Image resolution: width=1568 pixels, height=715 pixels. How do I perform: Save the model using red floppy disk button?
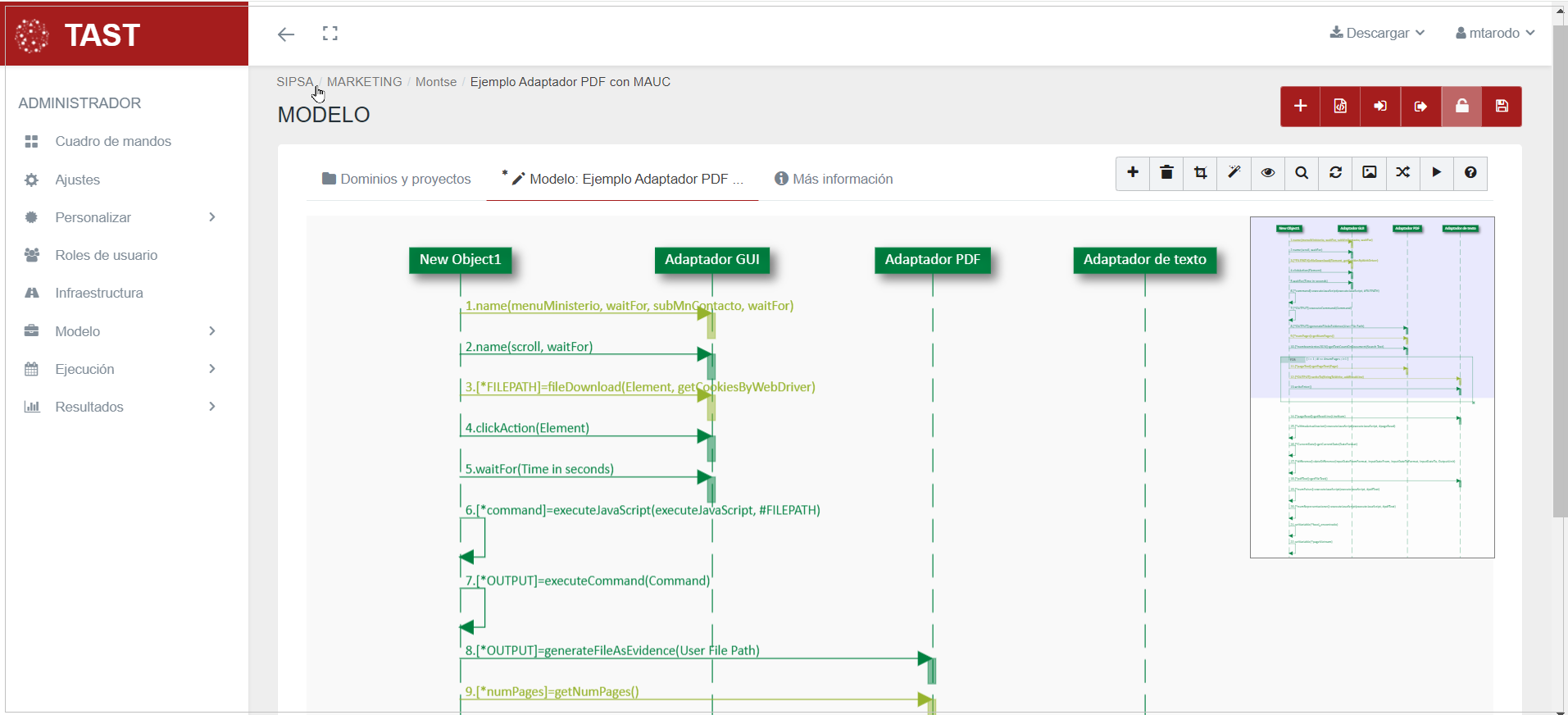[x=1502, y=107]
